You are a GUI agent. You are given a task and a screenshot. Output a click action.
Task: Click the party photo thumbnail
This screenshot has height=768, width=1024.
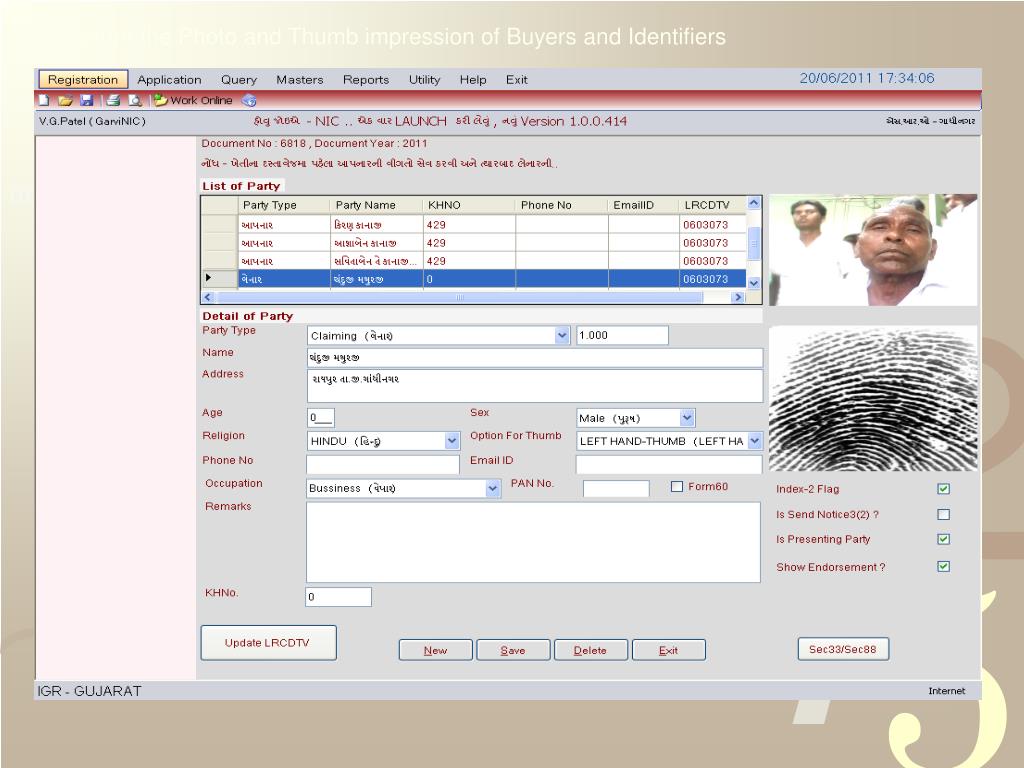[873, 250]
